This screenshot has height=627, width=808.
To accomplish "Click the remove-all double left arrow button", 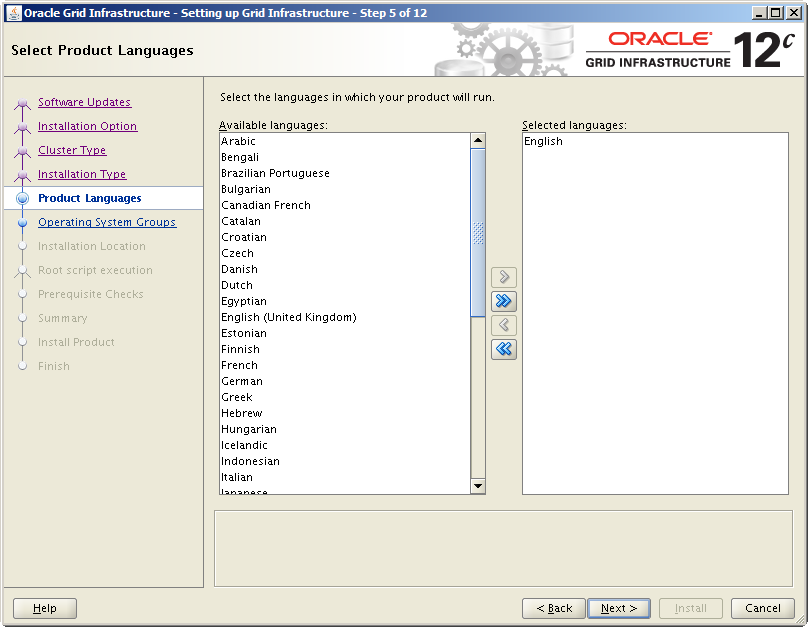I will [x=504, y=349].
